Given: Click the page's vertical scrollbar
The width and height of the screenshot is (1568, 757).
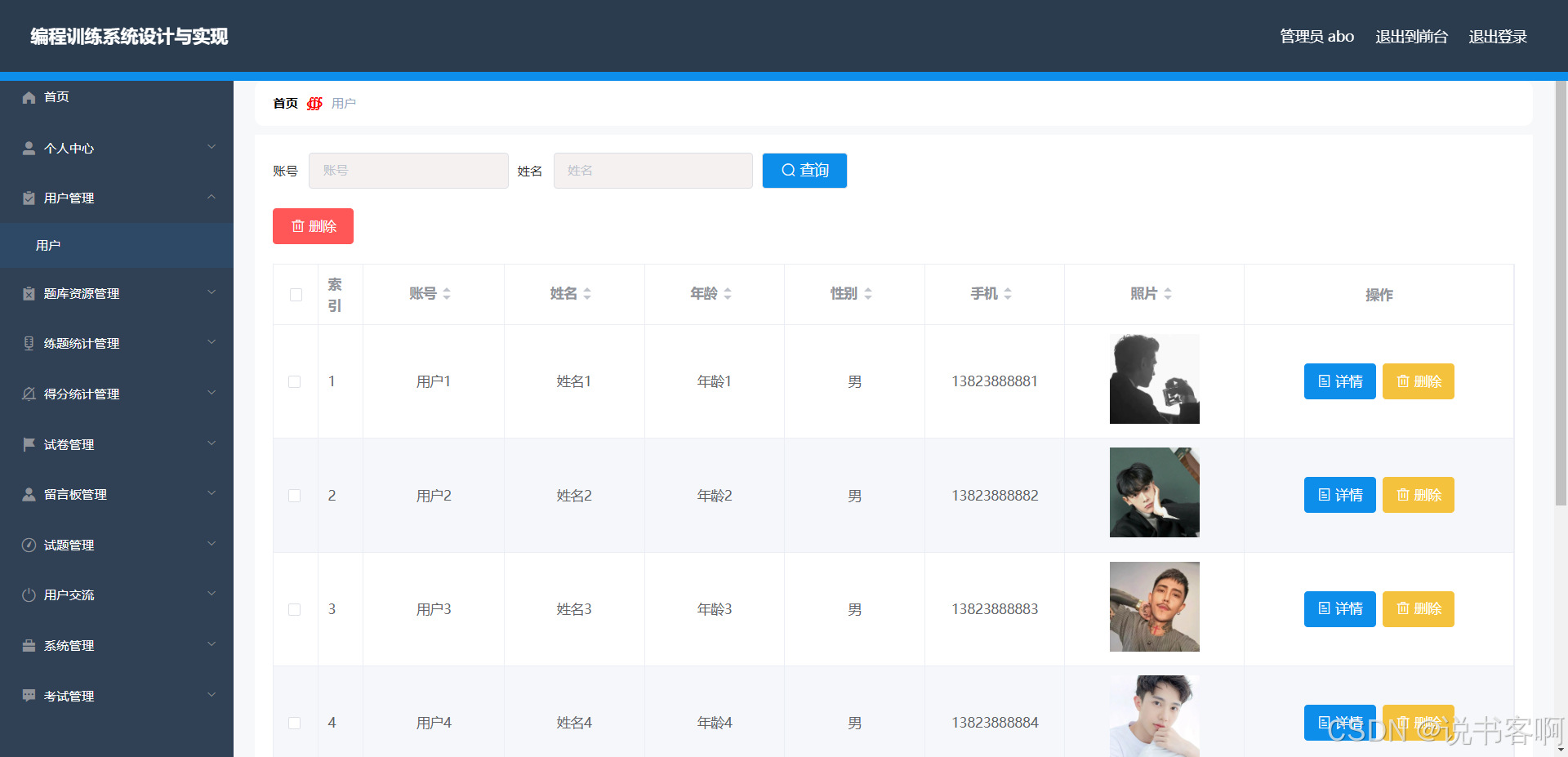Looking at the screenshot, I should 1561,294.
